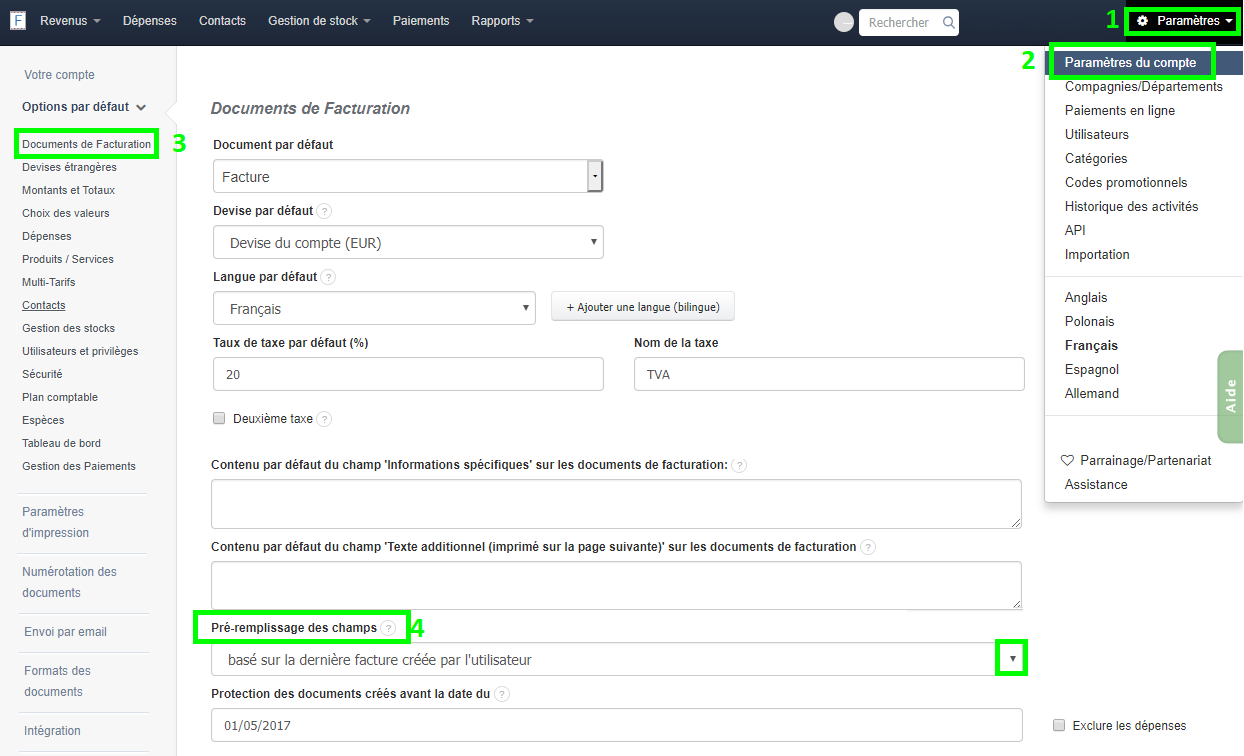Click the gear icon in Paramètres menu
Image resolution: width=1244 pixels, height=756 pixels.
click(x=1143, y=21)
